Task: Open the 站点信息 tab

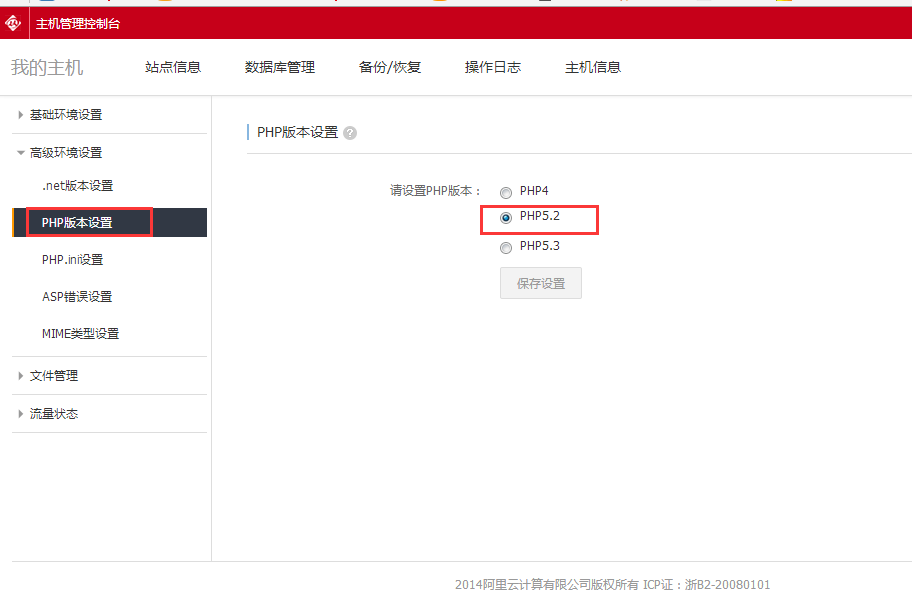Action: [173, 67]
